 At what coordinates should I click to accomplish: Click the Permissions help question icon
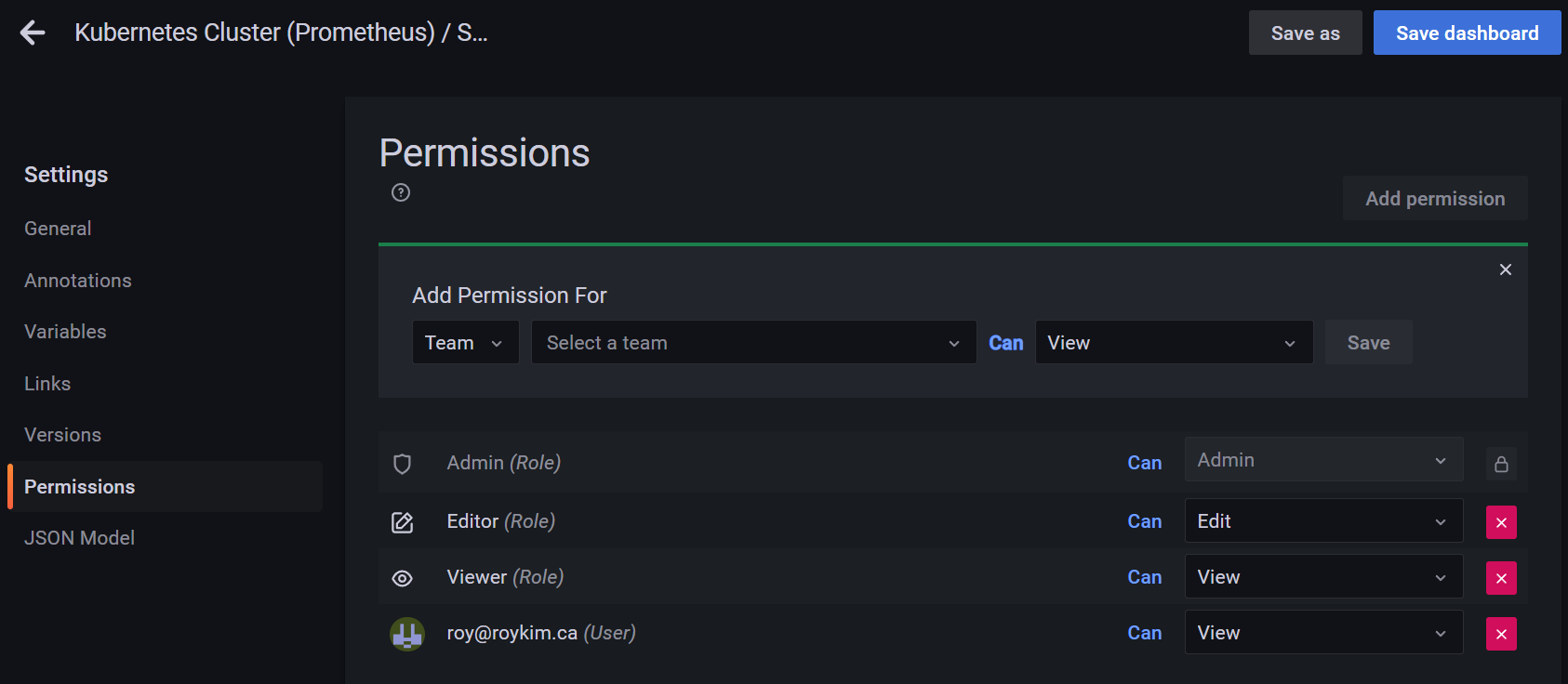[x=401, y=192]
